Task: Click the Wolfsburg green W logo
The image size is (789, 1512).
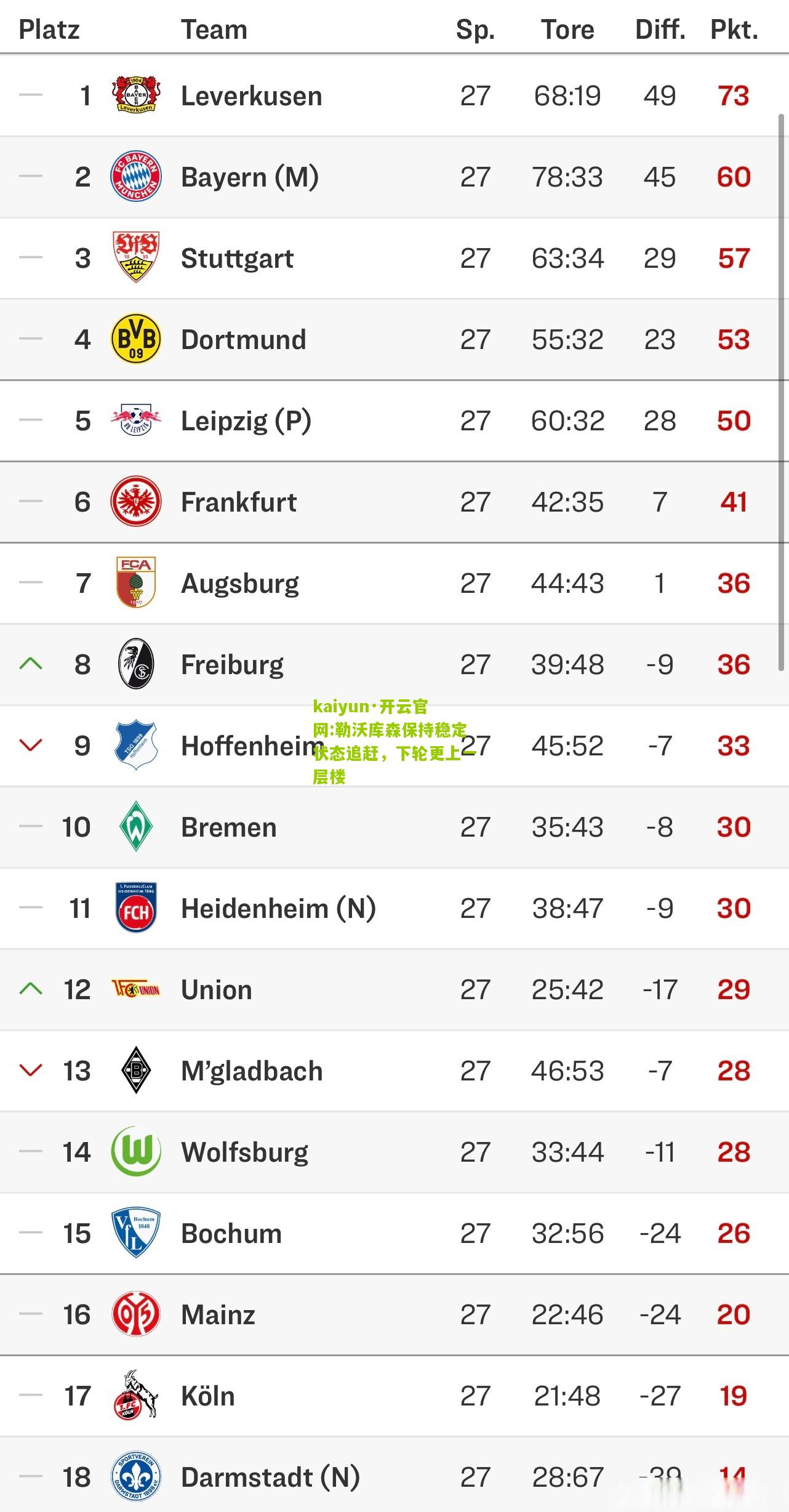Action: point(136,1151)
